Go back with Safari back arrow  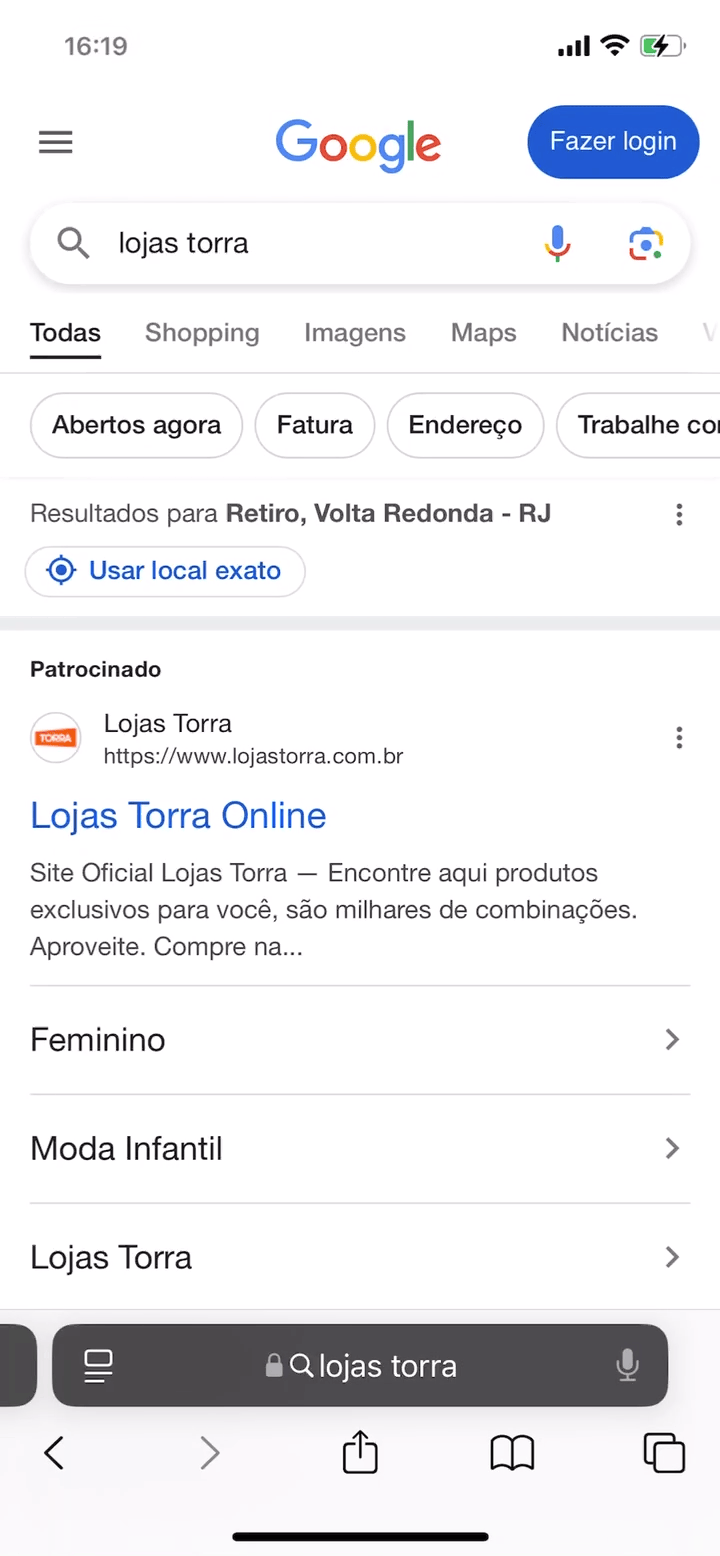[54, 1452]
